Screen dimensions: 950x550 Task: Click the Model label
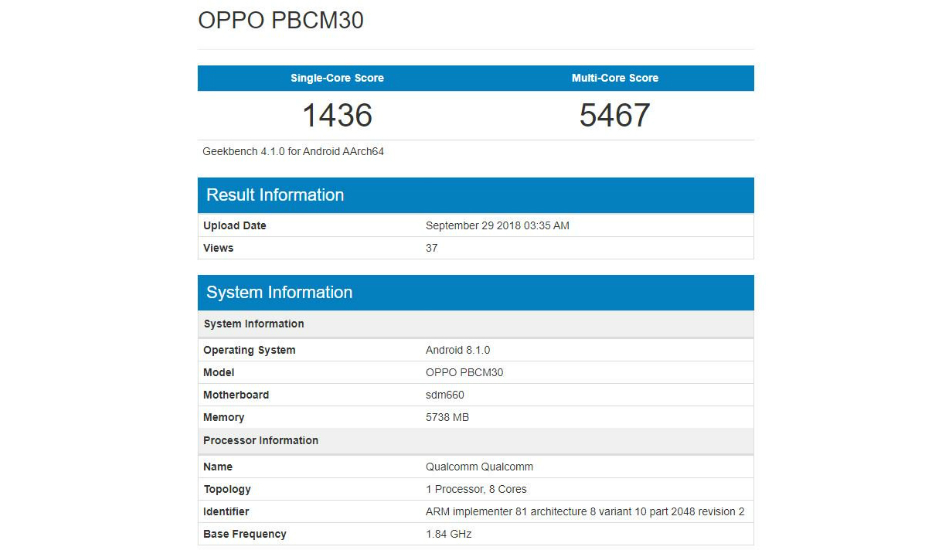(x=219, y=373)
